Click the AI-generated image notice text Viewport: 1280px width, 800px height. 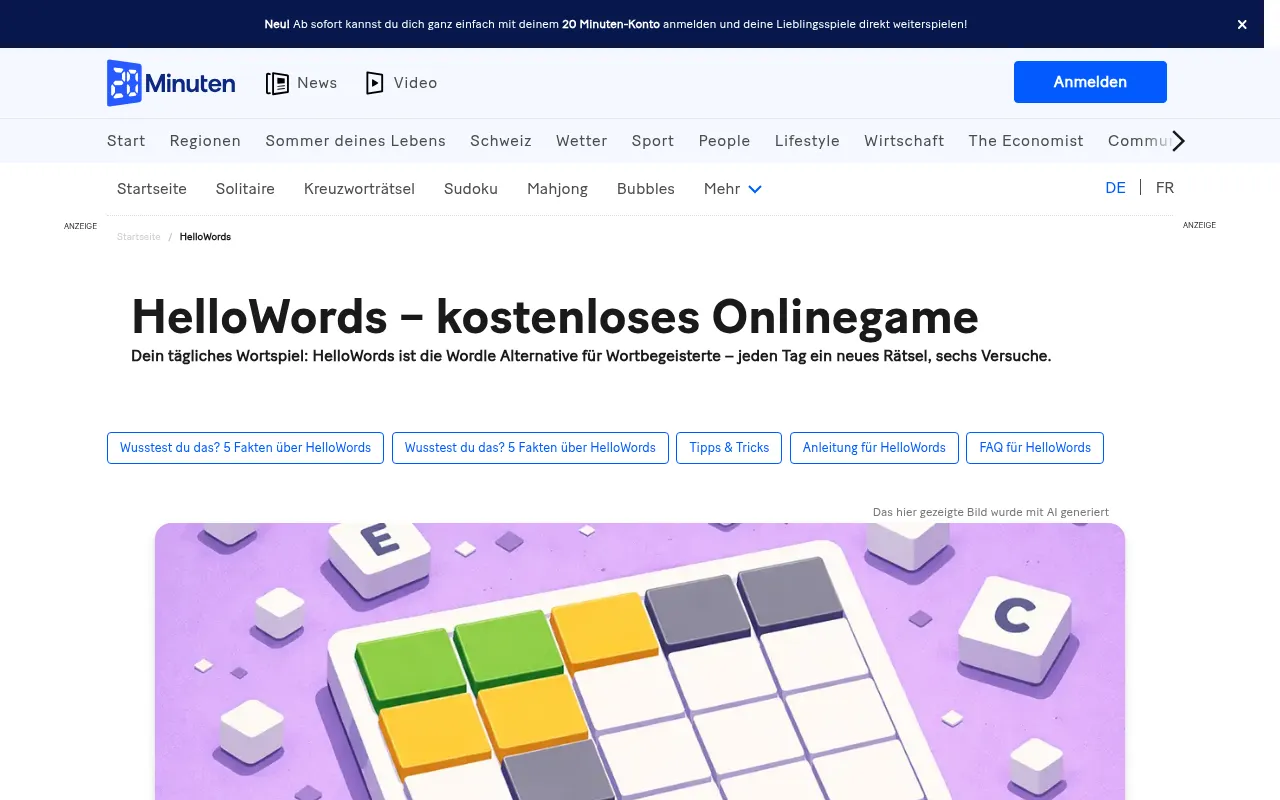click(991, 512)
